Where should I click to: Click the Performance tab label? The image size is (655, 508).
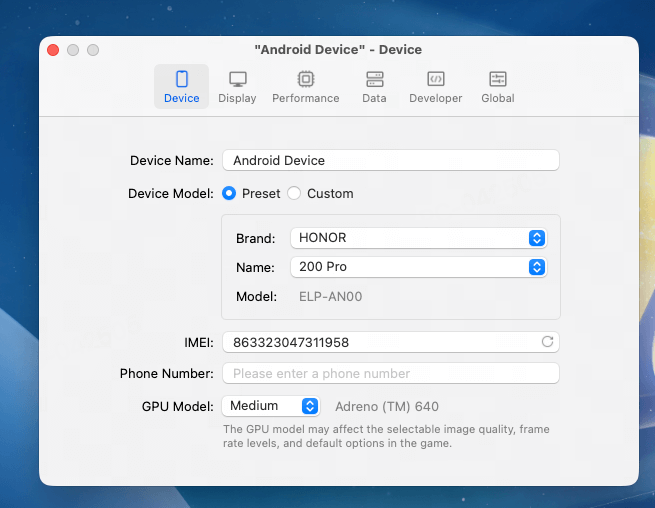coord(305,98)
